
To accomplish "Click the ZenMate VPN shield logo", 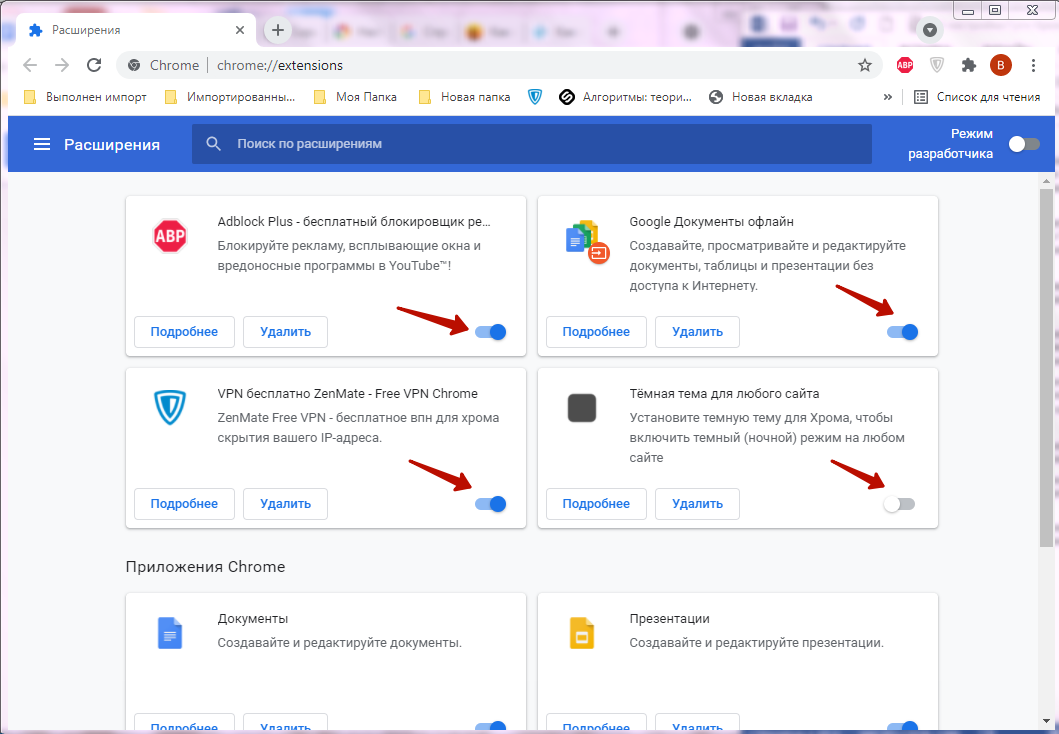I will tap(170, 407).
